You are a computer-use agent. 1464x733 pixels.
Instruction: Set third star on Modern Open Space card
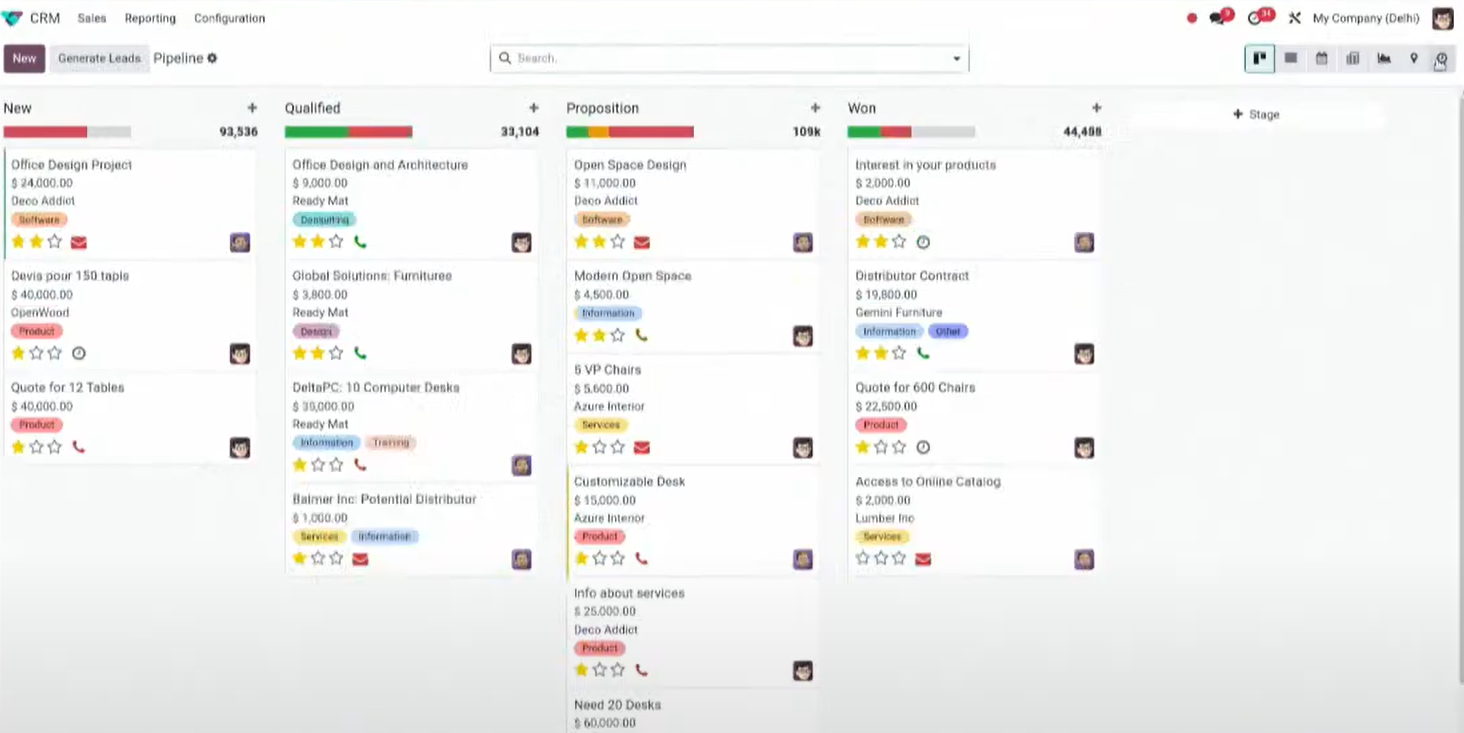(x=617, y=335)
